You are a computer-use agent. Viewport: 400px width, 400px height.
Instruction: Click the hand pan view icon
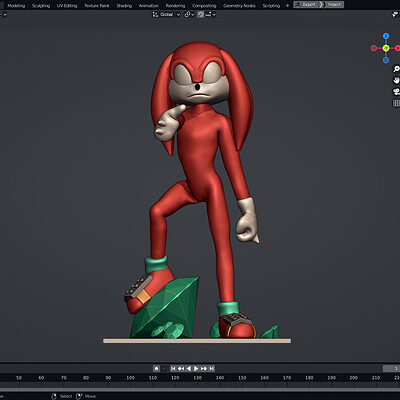pos(396,80)
